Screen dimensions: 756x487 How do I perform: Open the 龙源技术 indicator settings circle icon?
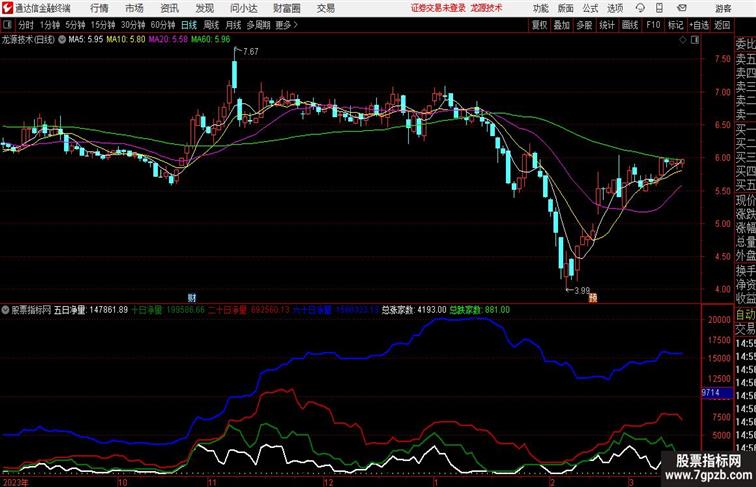pyautogui.click(x=62, y=40)
